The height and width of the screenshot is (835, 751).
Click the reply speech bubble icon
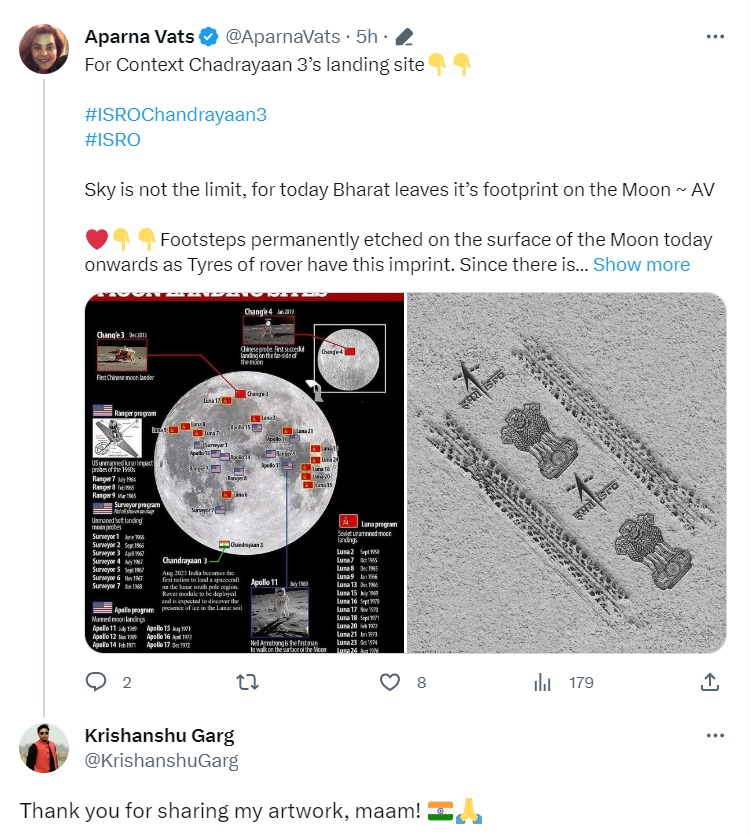point(96,682)
